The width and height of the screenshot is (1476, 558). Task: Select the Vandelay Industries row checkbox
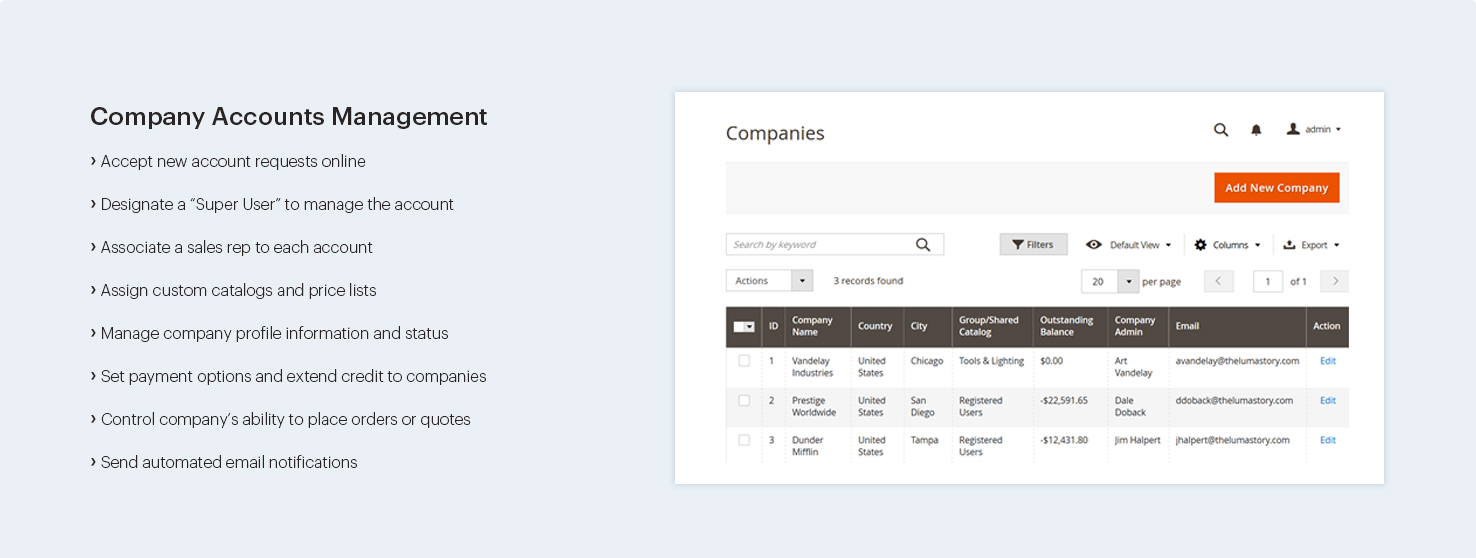744,361
